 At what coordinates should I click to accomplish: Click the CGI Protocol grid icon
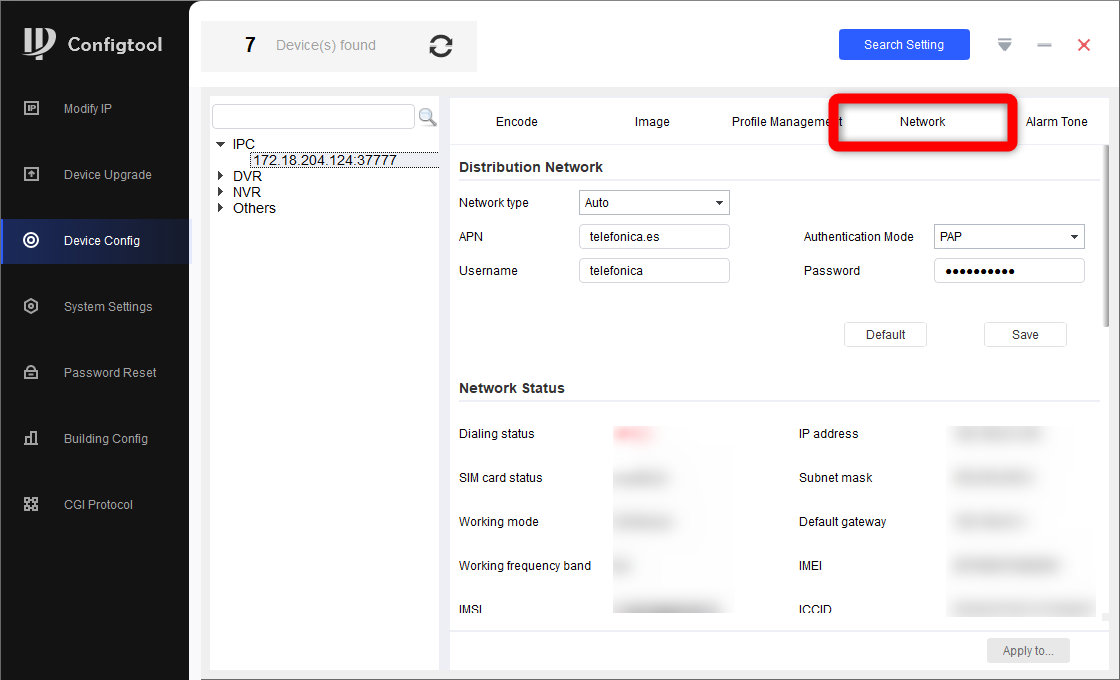click(x=31, y=504)
